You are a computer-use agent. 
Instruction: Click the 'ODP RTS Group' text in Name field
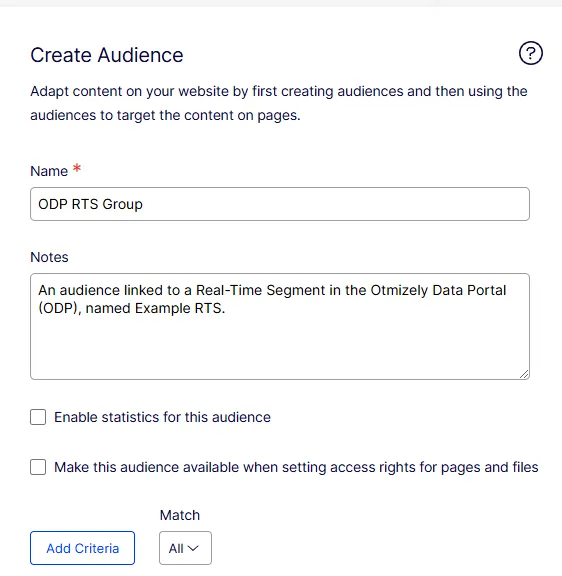pos(90,204)
